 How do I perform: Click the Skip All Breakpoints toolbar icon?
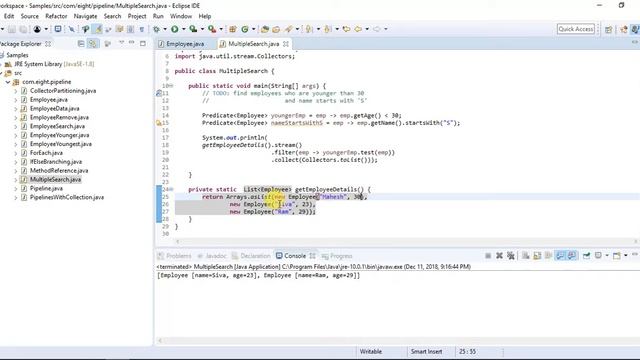(72, 29)
